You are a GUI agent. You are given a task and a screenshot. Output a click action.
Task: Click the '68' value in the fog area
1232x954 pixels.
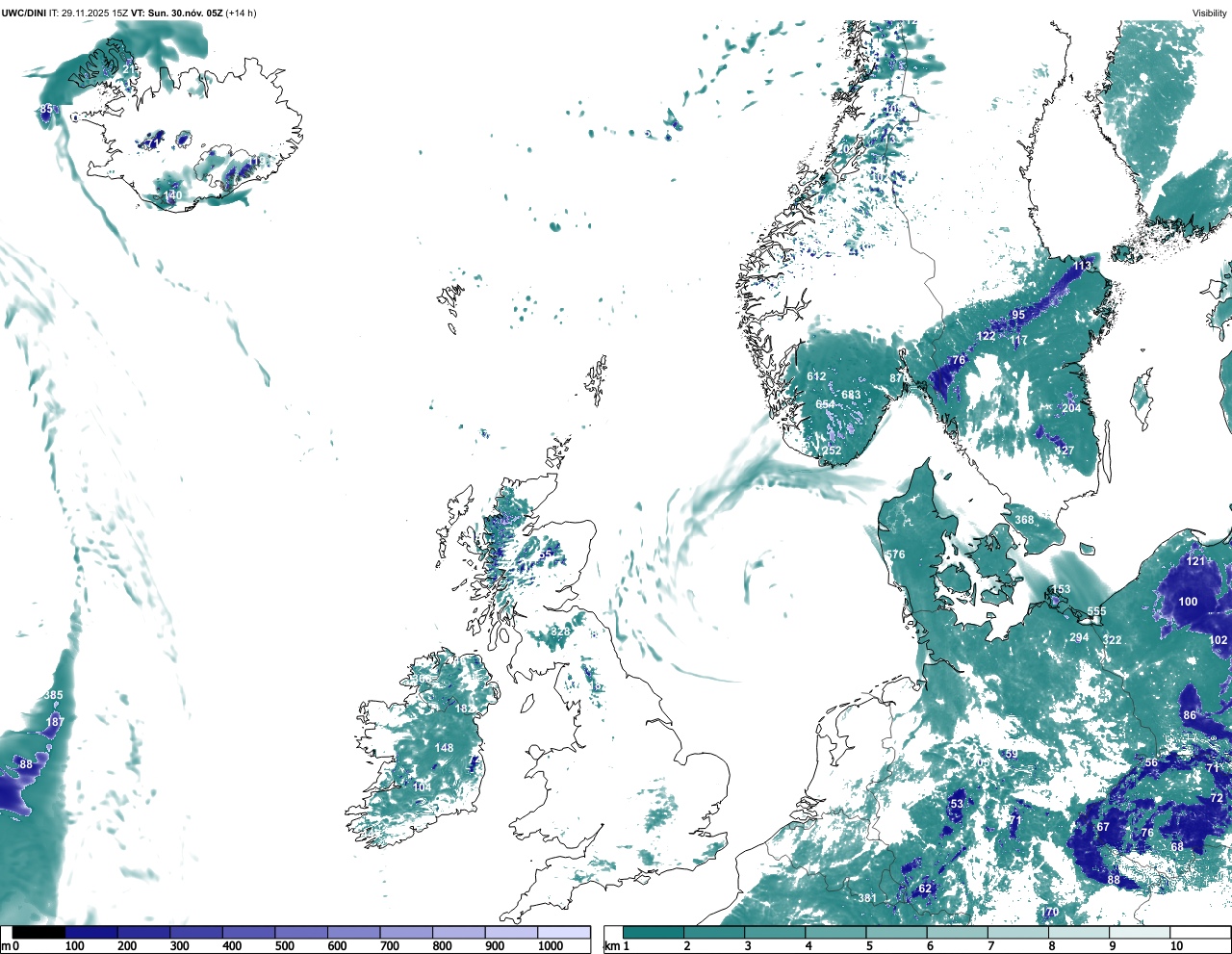1177,847
